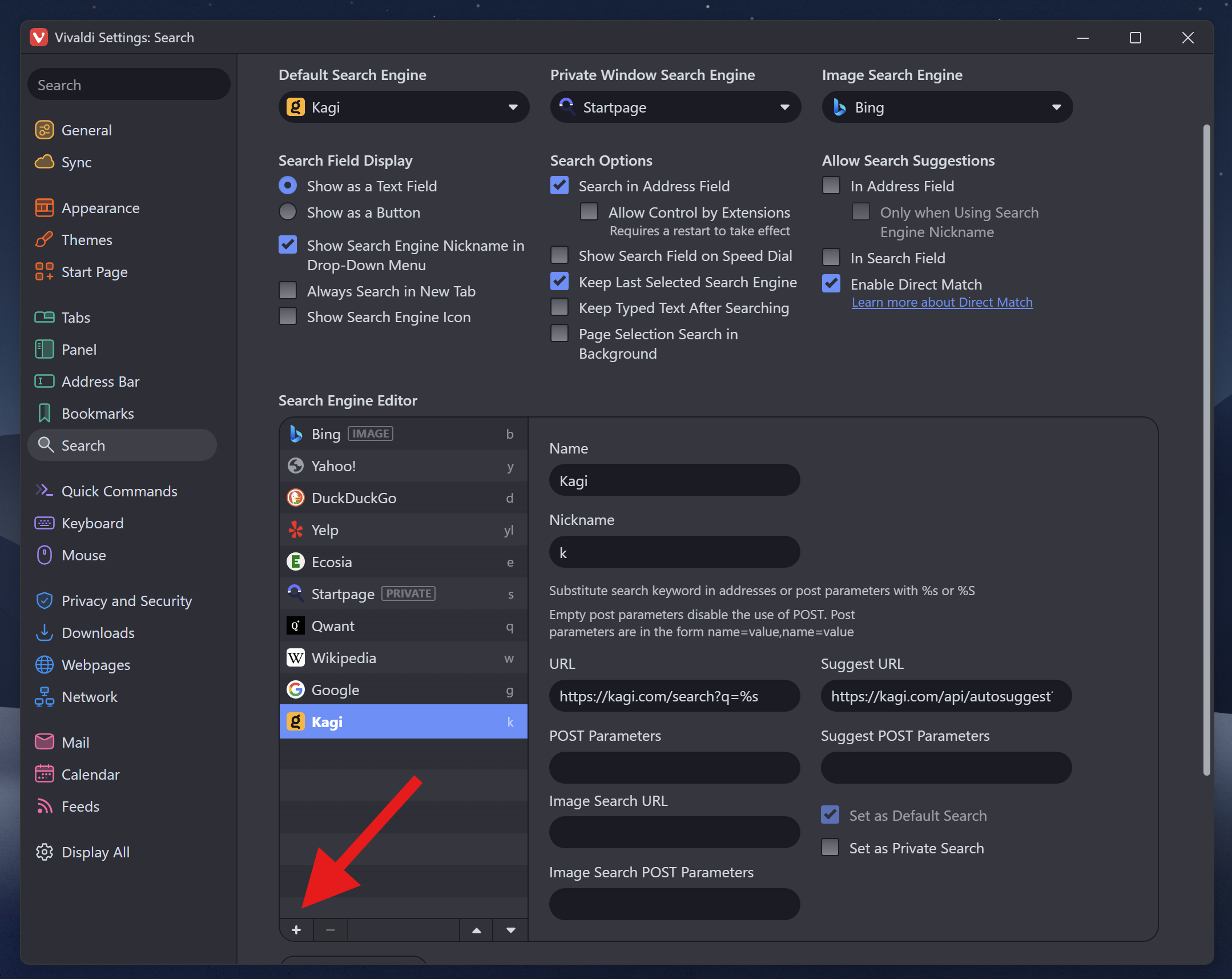
Task: Uncheck Search in Address Field
Action: (x=559, y=185)
